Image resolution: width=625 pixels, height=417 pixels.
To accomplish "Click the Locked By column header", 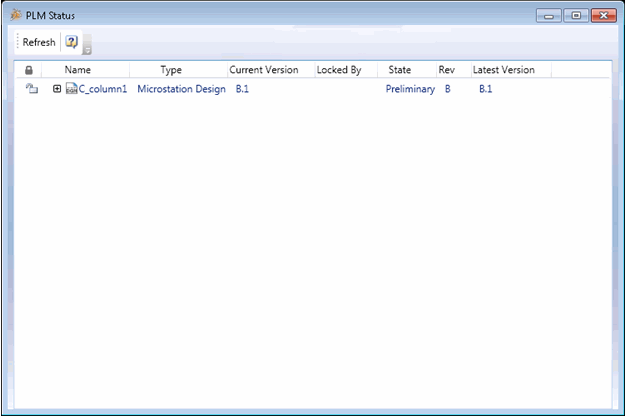I will pos(339,70).
